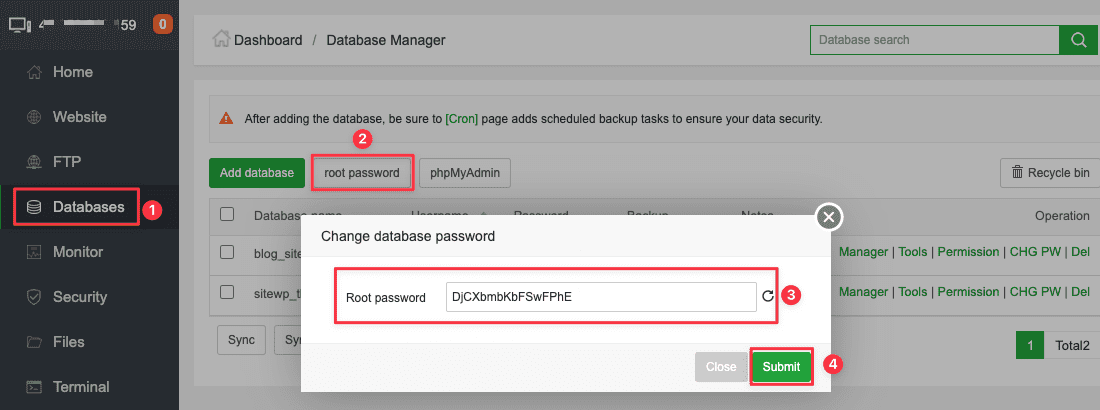Open the Recycle bin
Viewport: 1100px width, 410px height.
1049,173
